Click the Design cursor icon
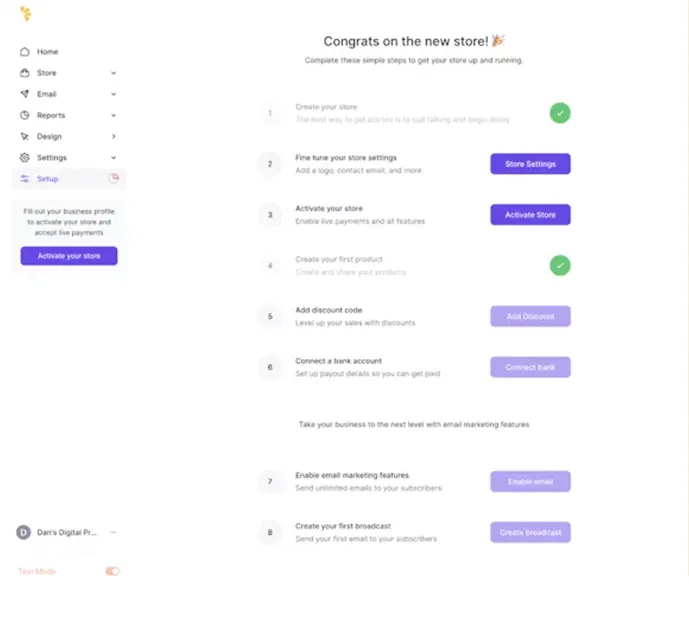The width and height of the screenshot is (689, 629). (x=25, y=136)
